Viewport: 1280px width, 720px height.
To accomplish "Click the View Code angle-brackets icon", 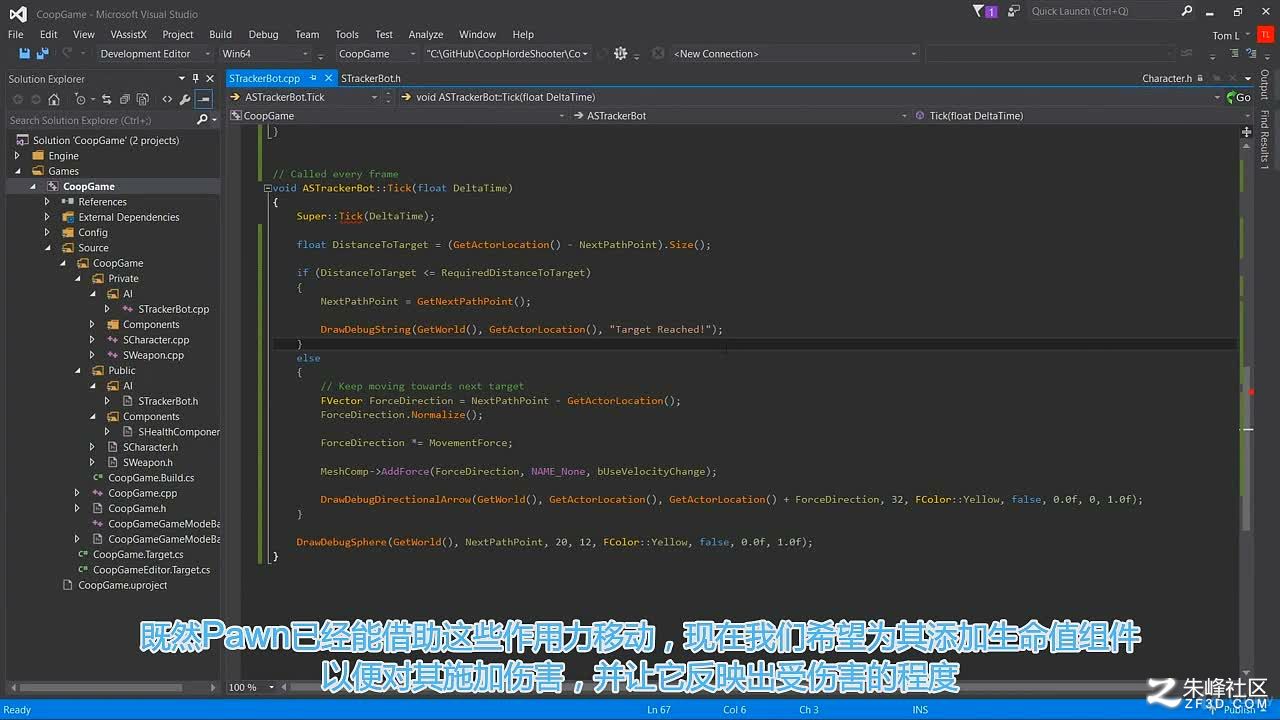I will click(167, 99).
